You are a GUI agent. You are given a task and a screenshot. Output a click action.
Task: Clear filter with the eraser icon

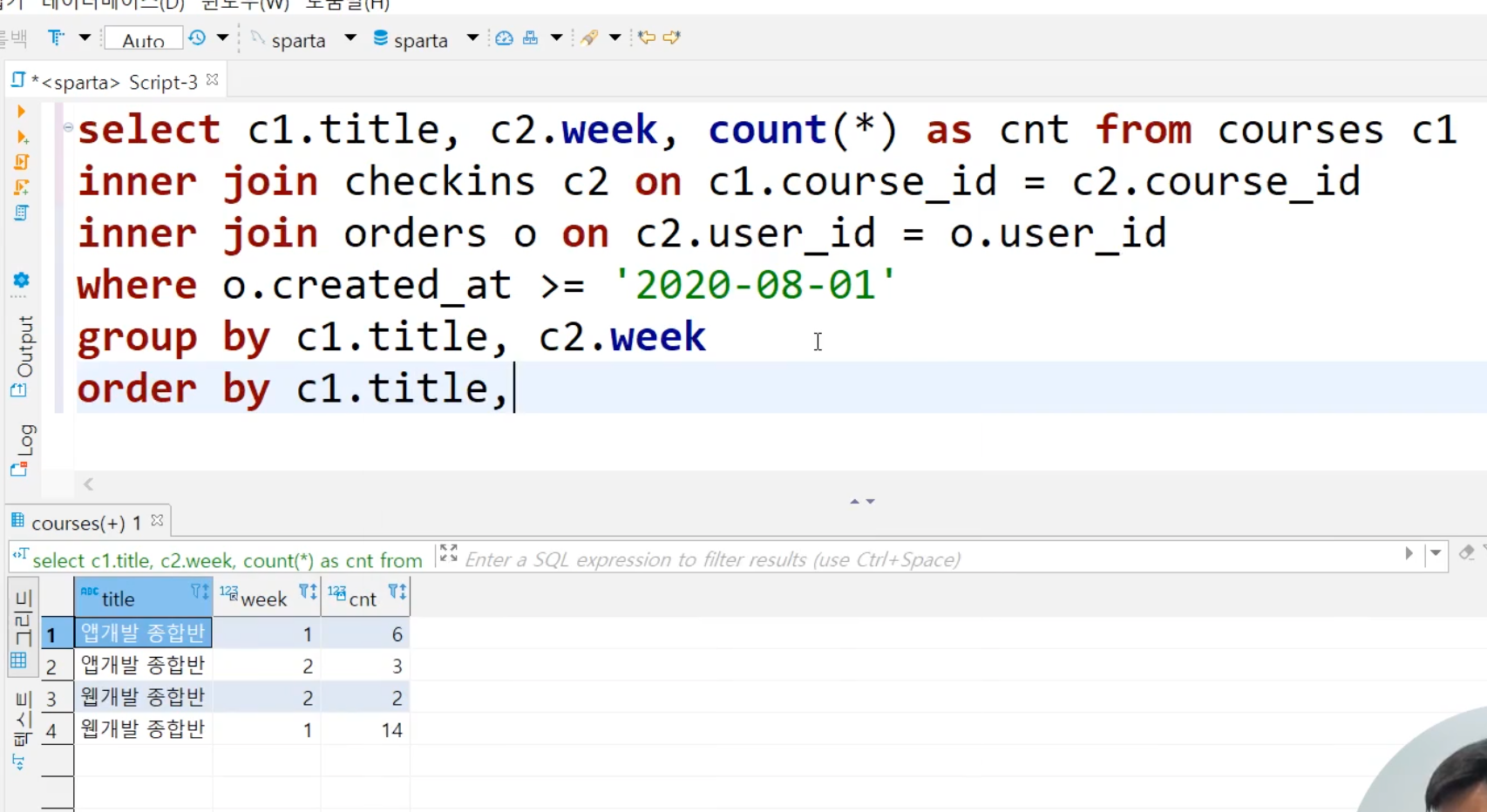click(x=1467, y=552)
